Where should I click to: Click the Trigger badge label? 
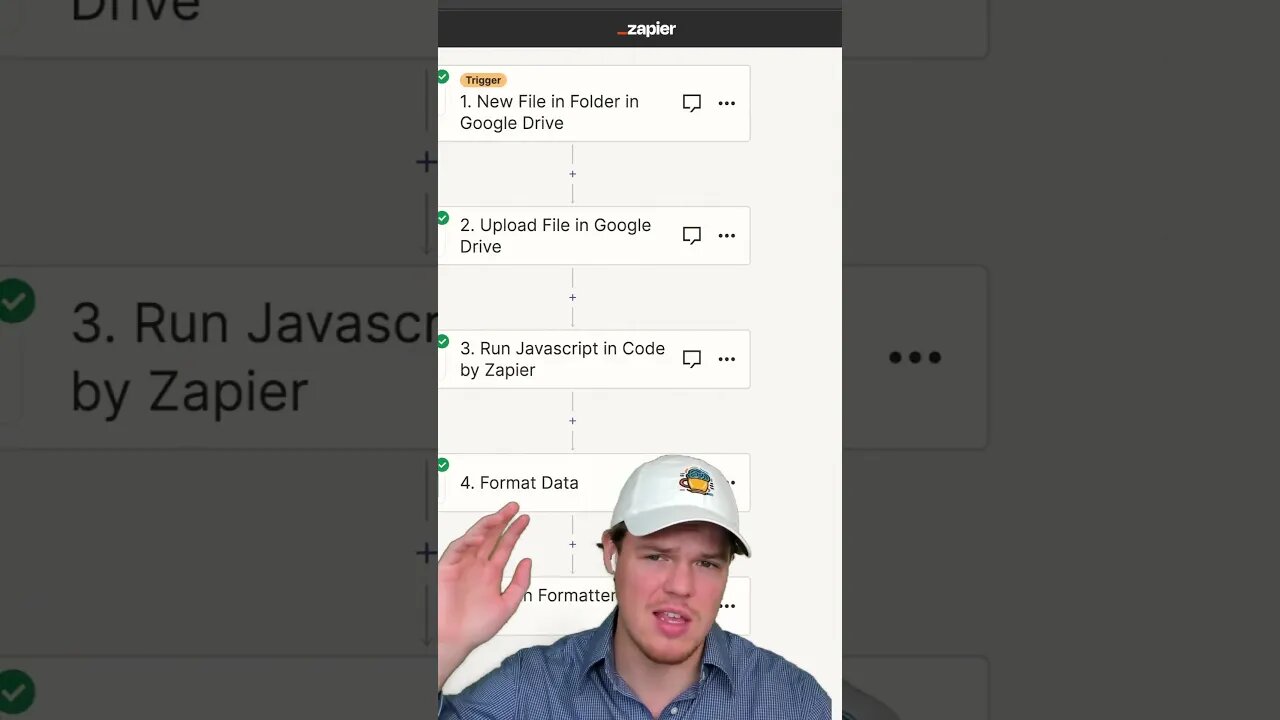click(483, 80)
